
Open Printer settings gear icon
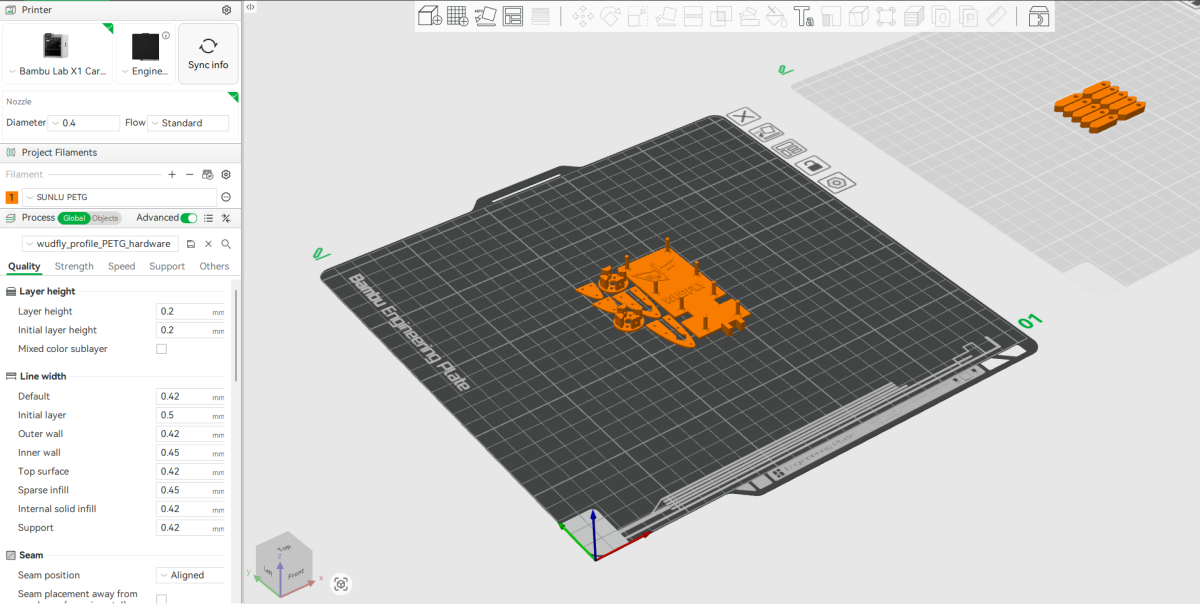pos(226,10)
